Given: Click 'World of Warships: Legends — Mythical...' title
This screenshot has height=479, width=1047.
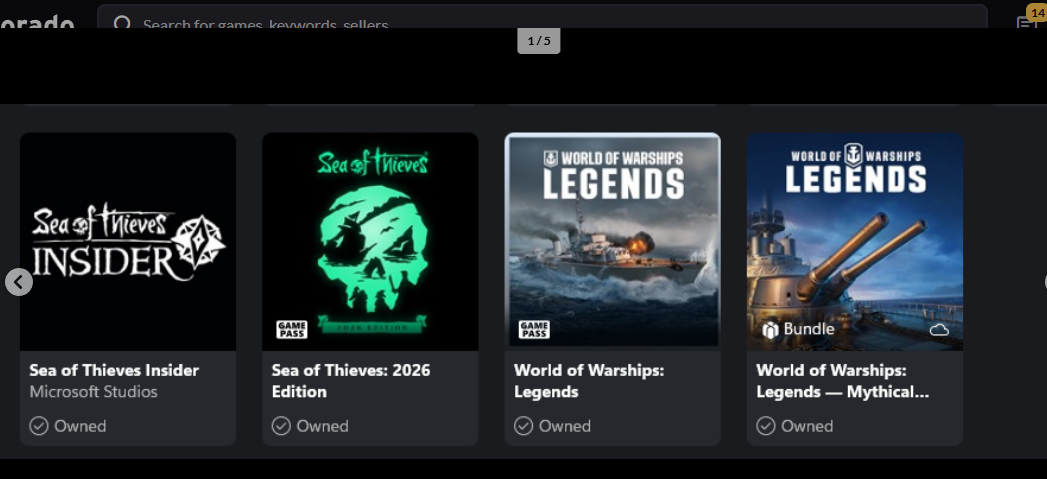Looking at the screenshot, I should pos(843,381).
